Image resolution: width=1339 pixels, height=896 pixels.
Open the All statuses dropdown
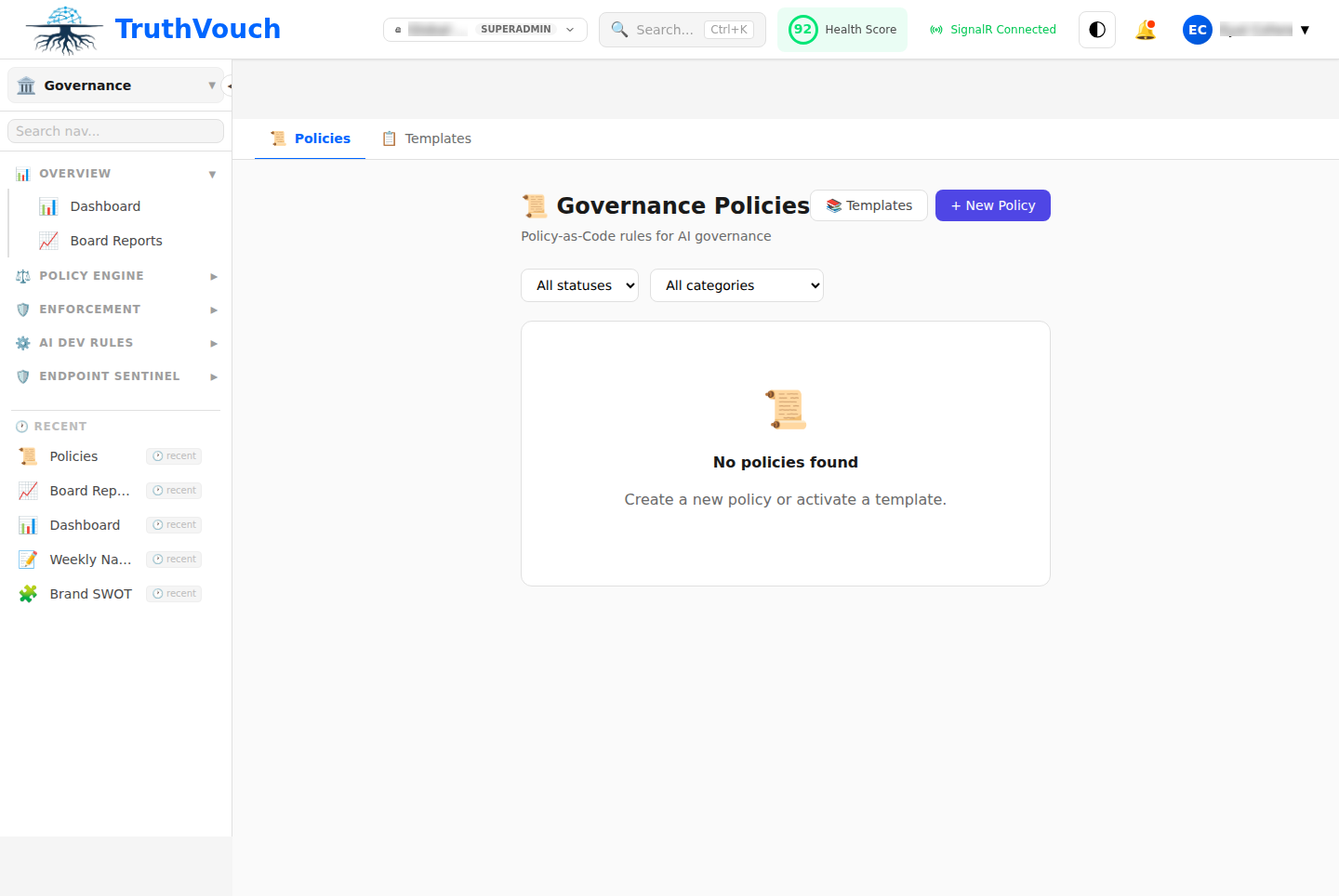pos(579,285)
